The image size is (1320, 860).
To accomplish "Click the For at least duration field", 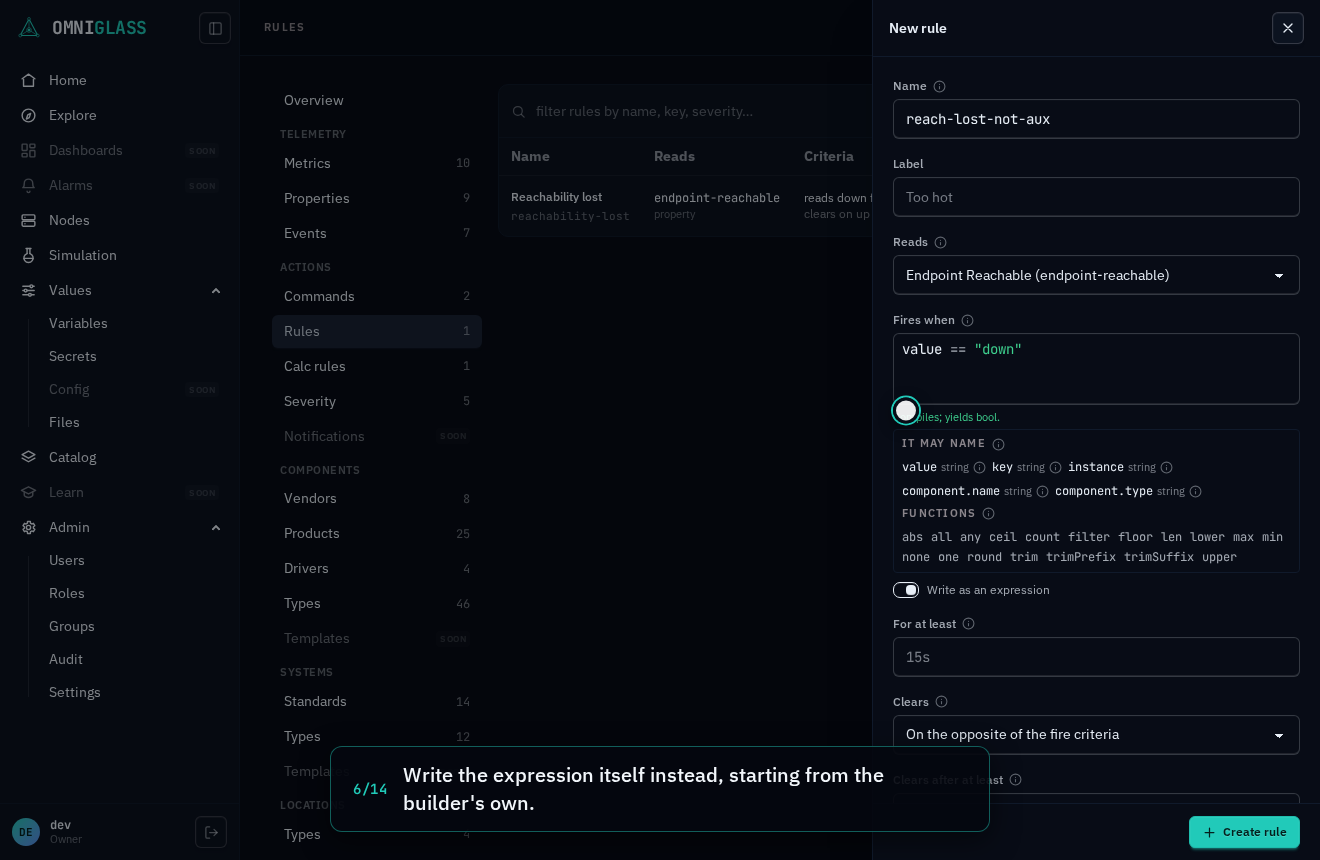I will point(1096,657).
